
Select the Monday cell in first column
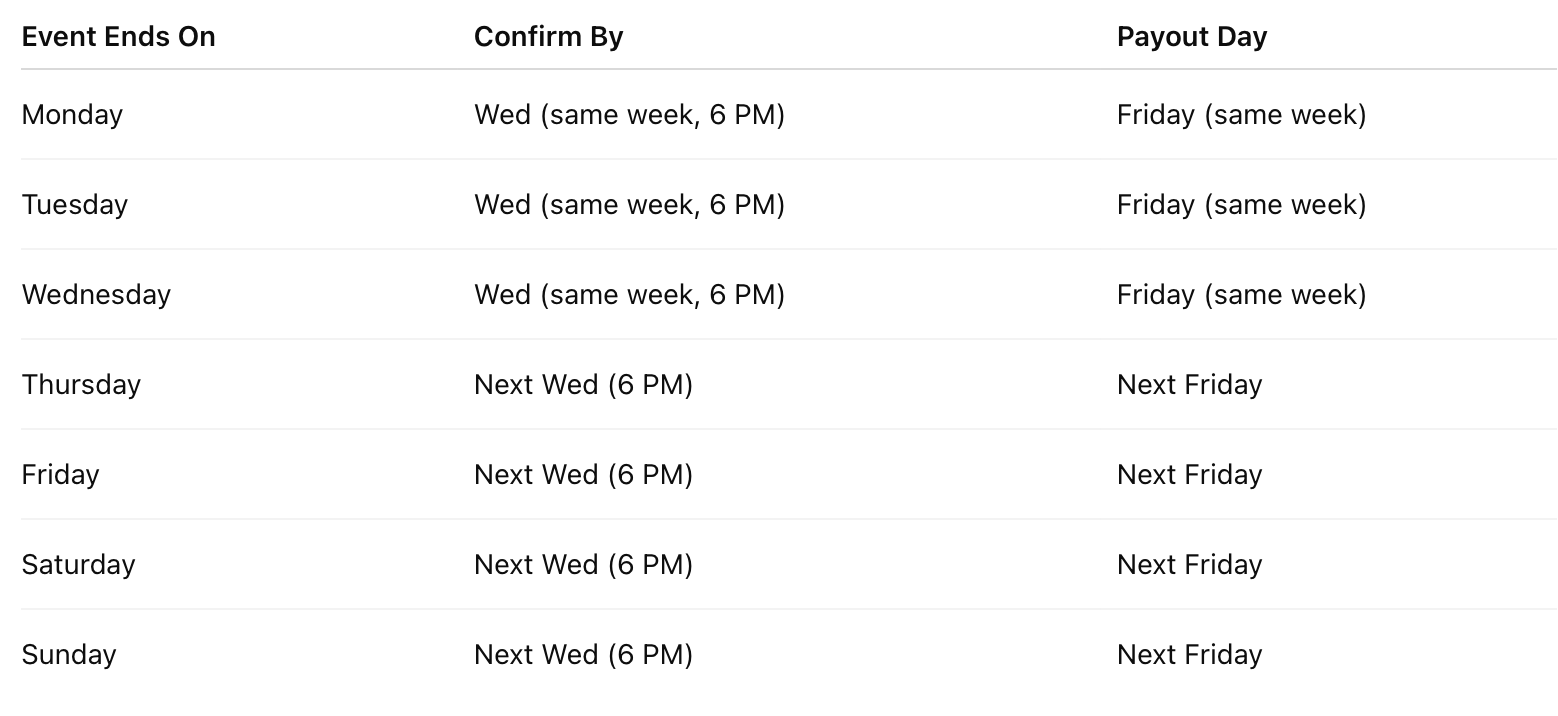tap(72, 115)
